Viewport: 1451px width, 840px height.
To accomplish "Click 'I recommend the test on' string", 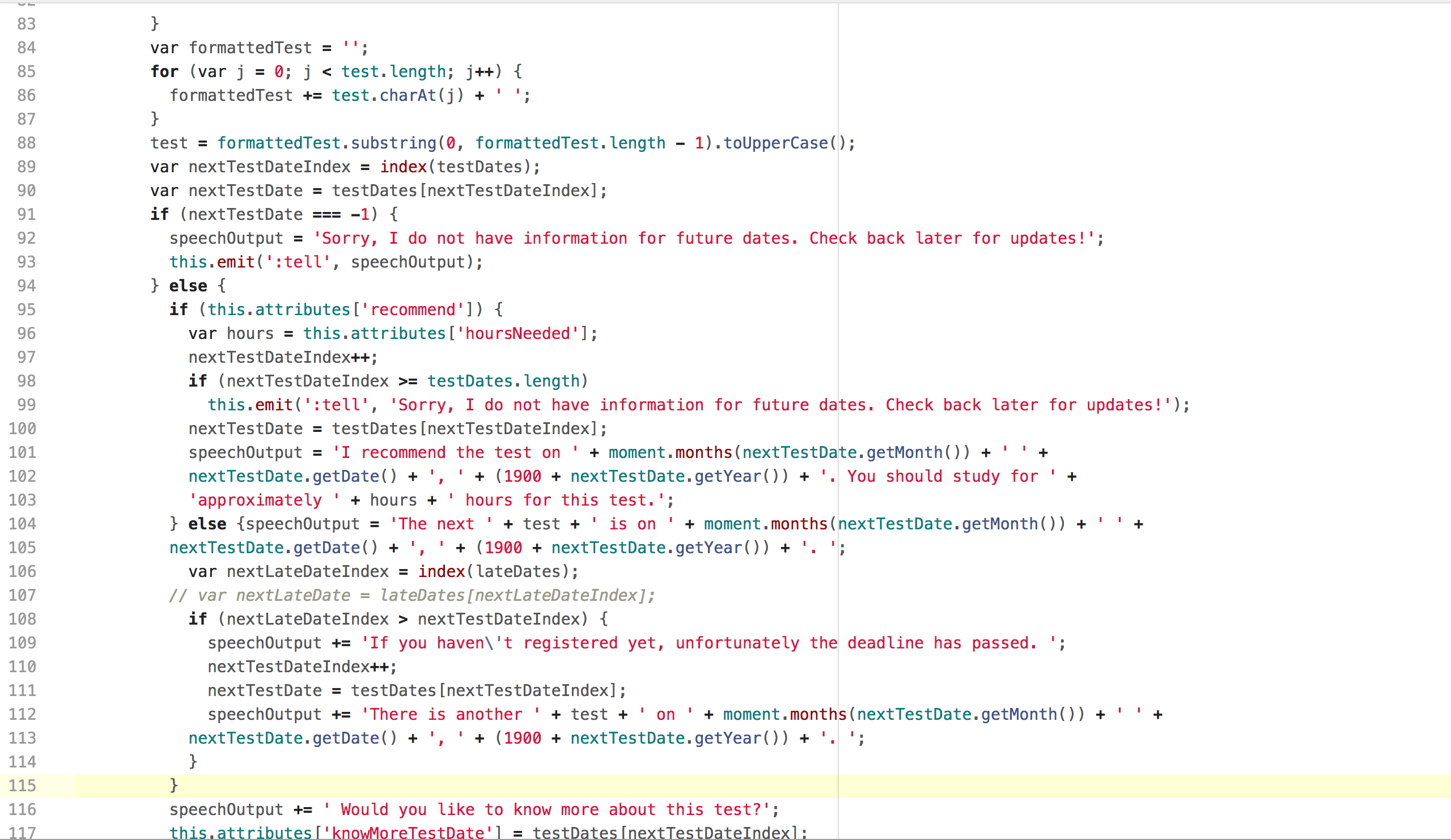I will [x=455, y=453].
